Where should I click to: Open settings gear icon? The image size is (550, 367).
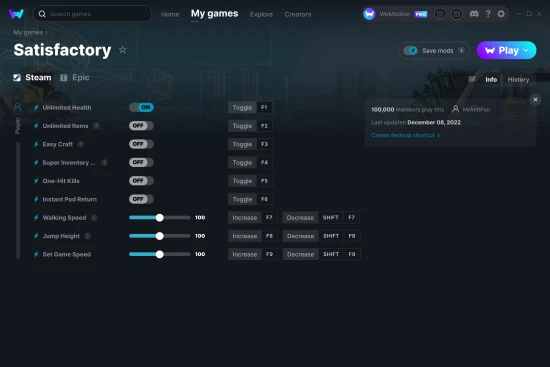[x=501, y=14]
